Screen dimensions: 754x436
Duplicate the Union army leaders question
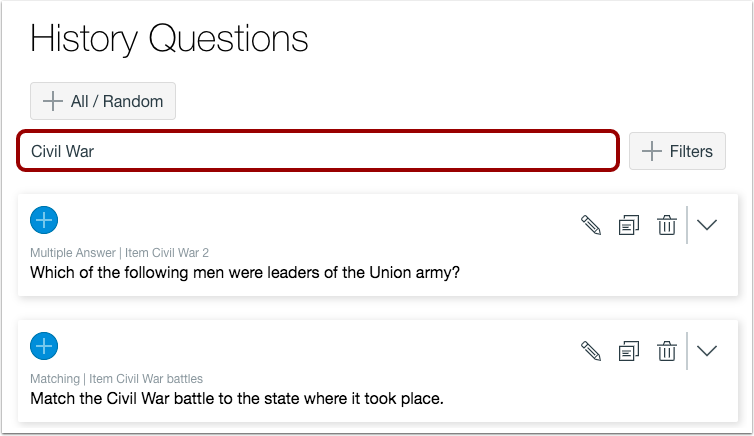coord(629,225)
